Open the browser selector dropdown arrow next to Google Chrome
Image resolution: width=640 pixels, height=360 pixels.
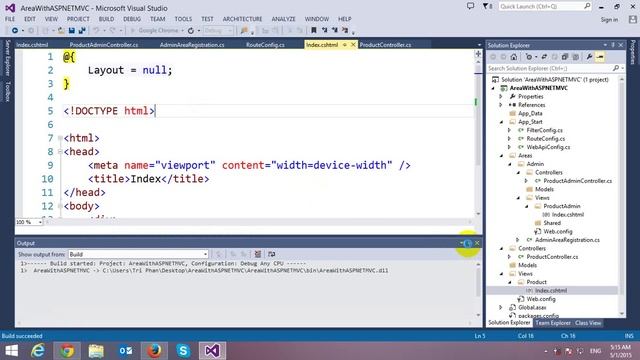182,31
